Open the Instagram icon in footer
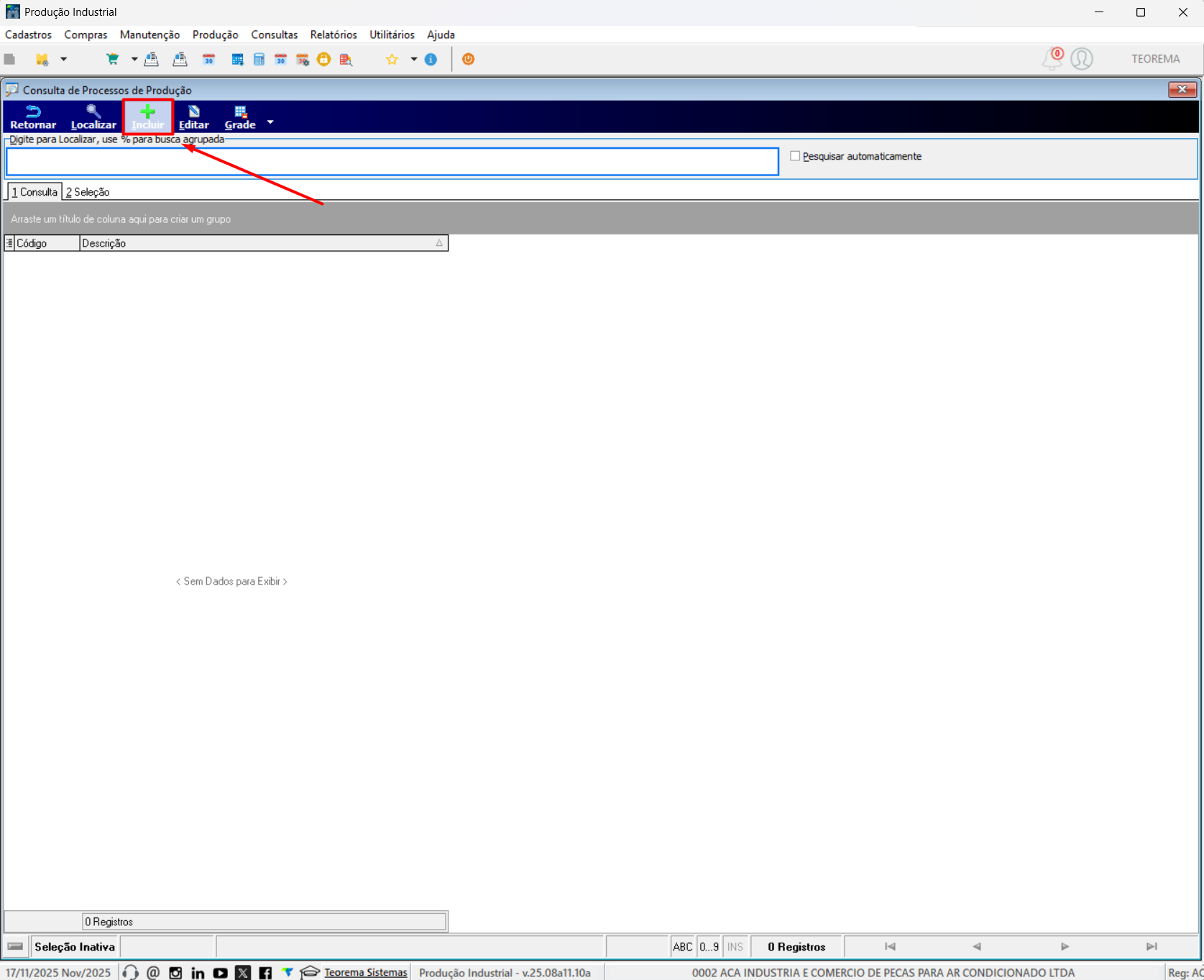This screenshot has height=980, width=1204. [175, 973]
